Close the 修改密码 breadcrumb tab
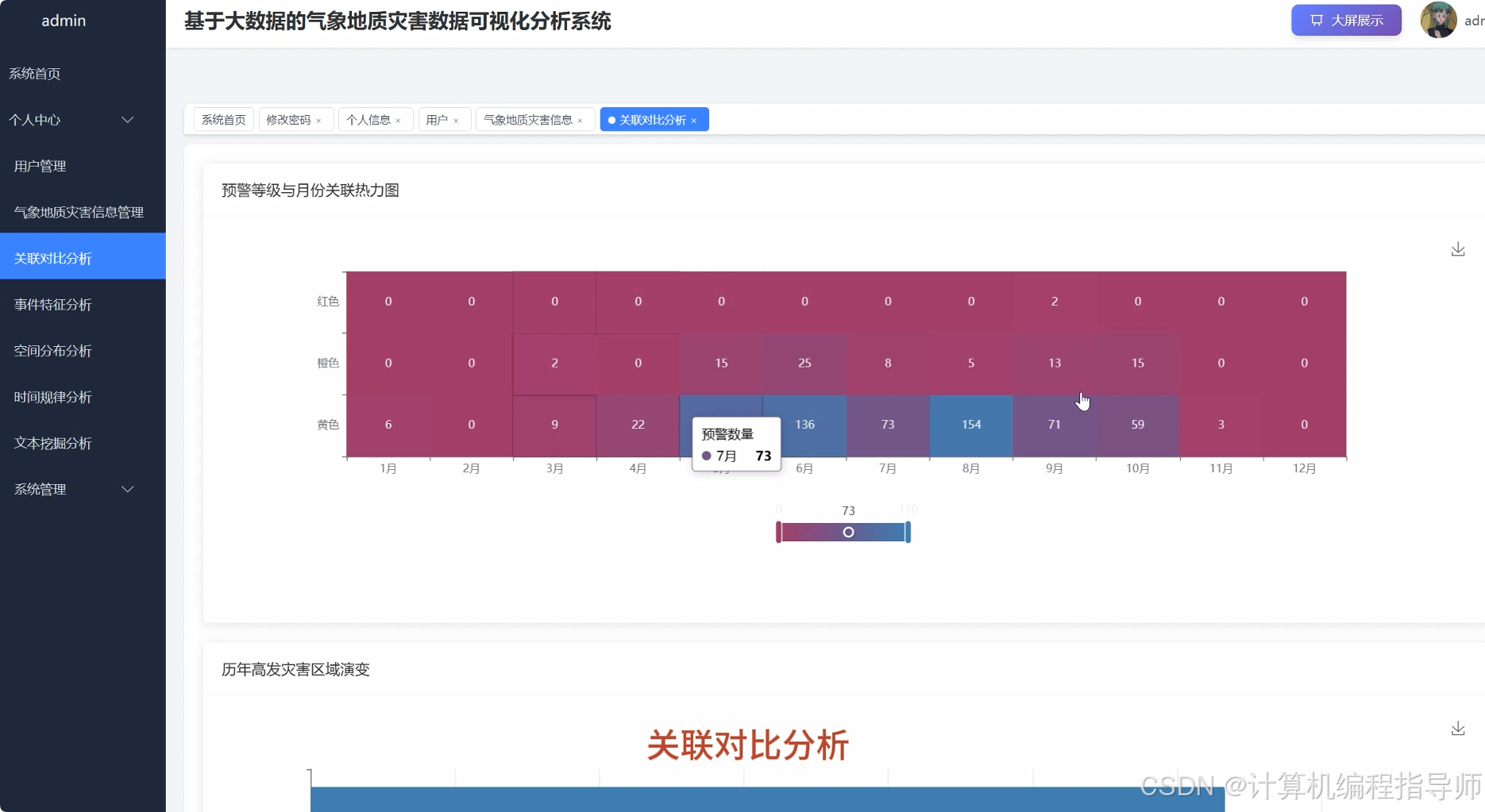This screenshot has height=812, width=1485. [321, 119]
